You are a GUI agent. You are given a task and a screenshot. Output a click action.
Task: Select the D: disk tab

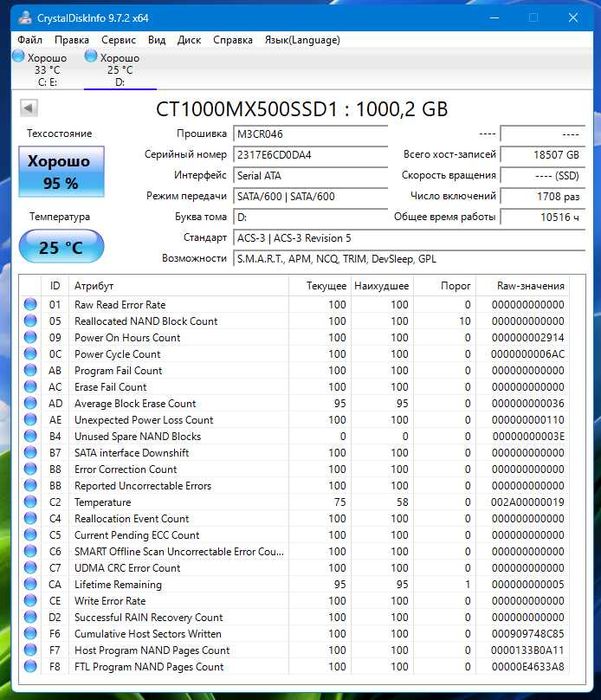click(x=120, y=69)
